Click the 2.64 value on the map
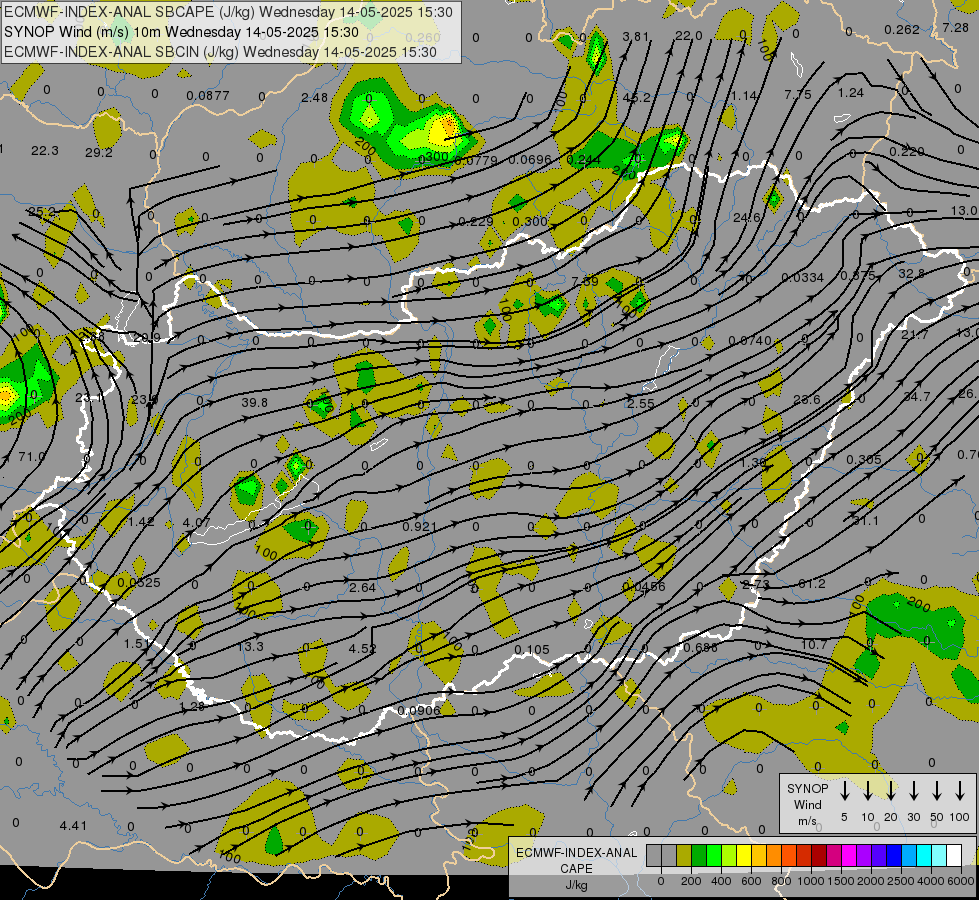 [362, 587]
